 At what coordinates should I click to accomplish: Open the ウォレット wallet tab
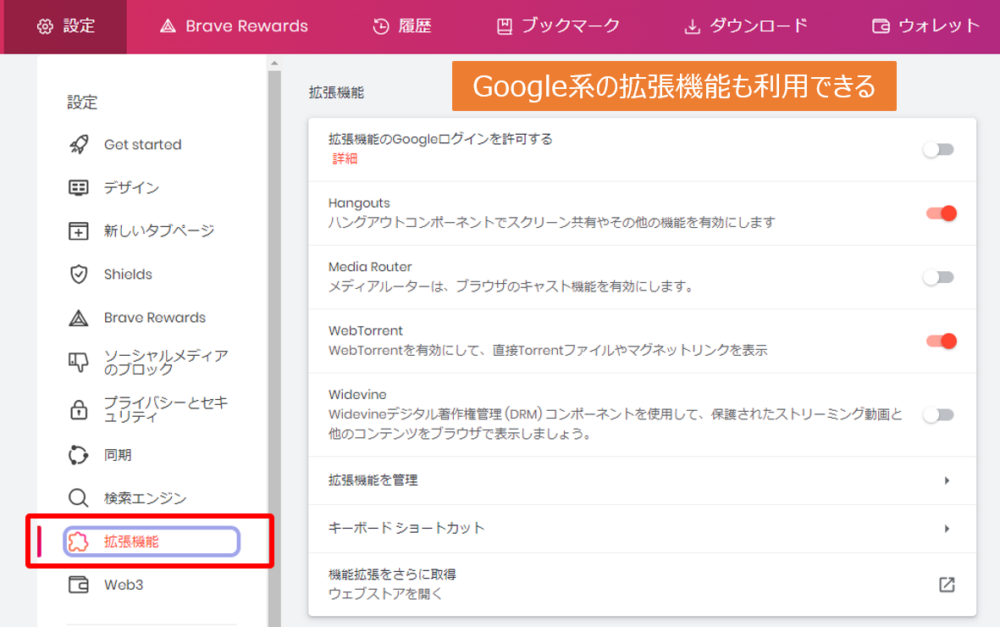[925, 26]
